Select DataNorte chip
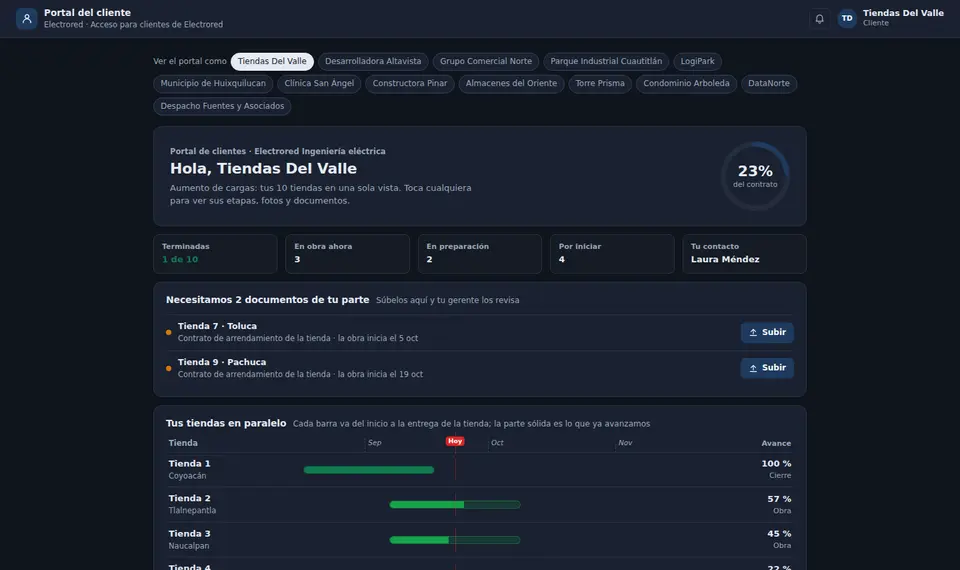Image resolution: width=960 pixels, height=570 pixels. pyautogui.click(x=769, y=83)
